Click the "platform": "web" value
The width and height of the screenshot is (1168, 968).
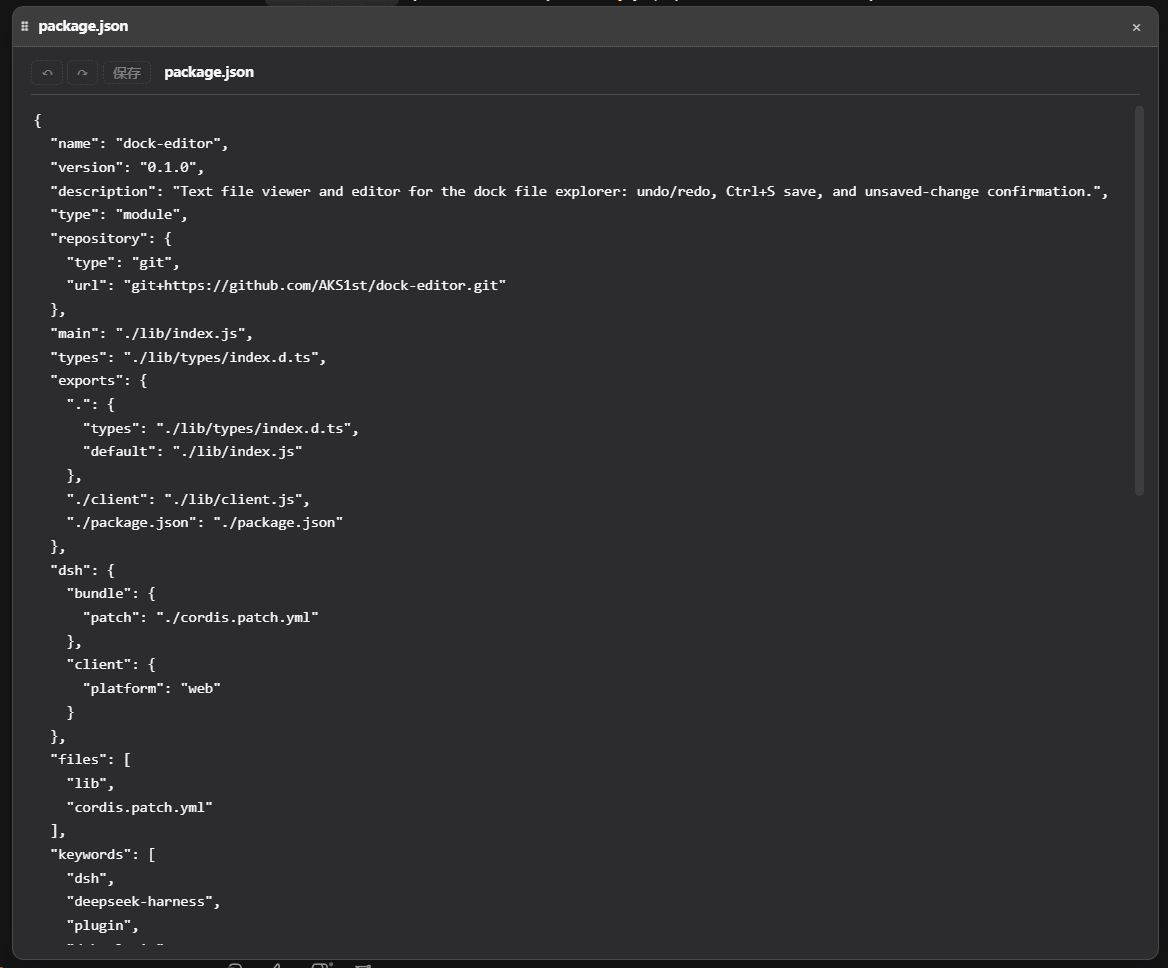click(200, 689)
